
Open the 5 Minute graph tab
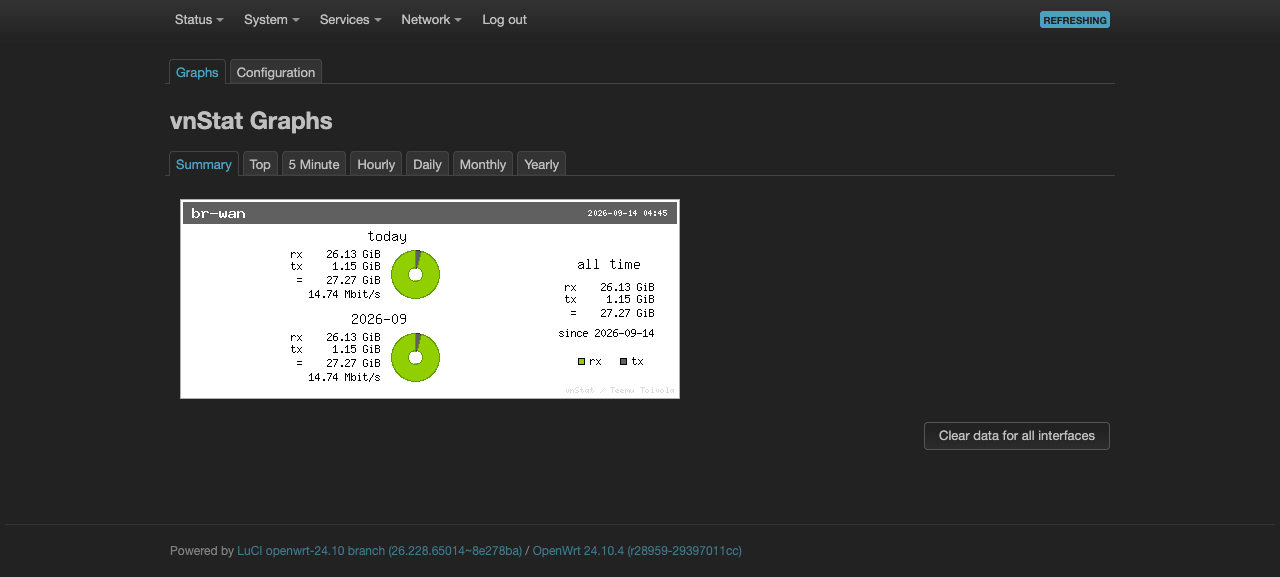tap(314, 164)
